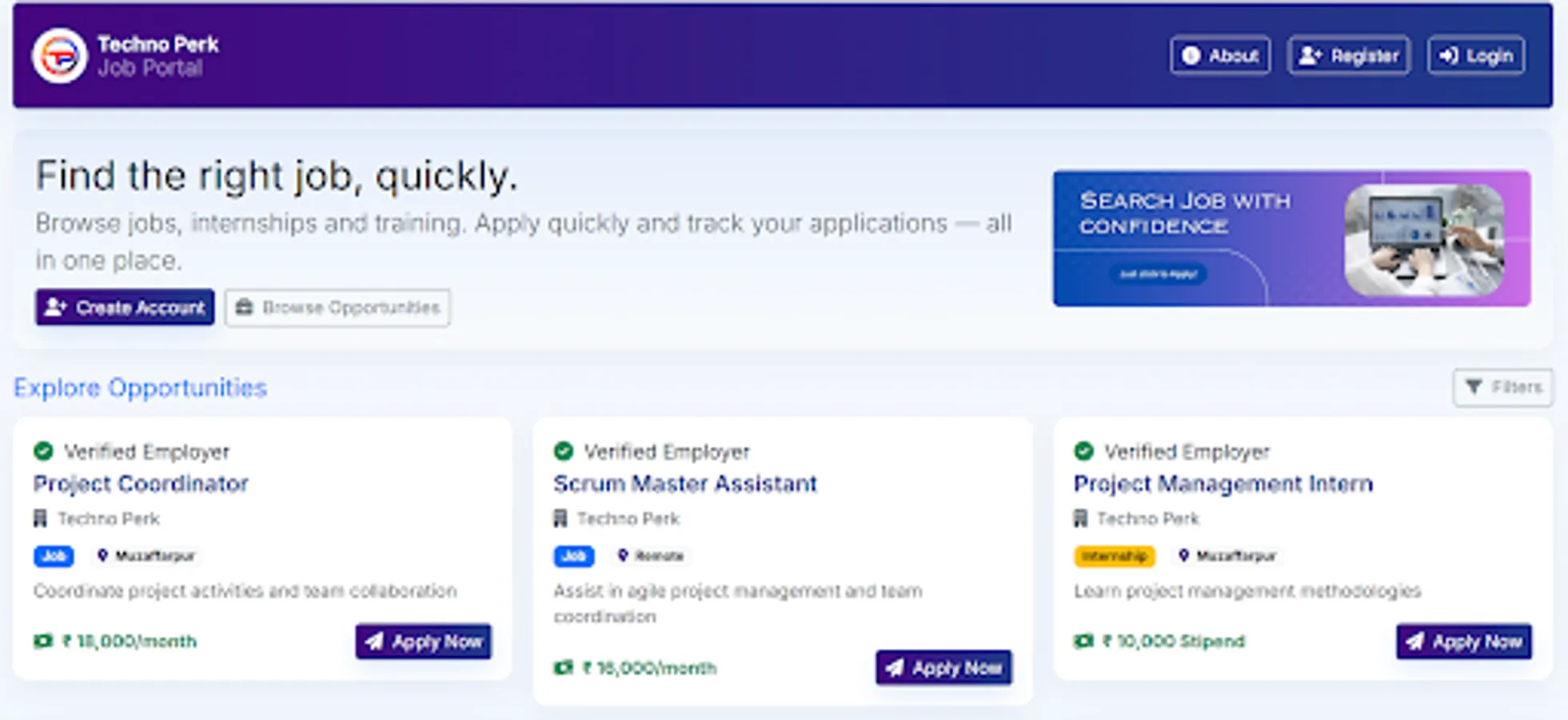This screenshot has width=1568, height=720.
Task: Click the green verified checkmark on Project Coordinator
Action: click(43, 452)
